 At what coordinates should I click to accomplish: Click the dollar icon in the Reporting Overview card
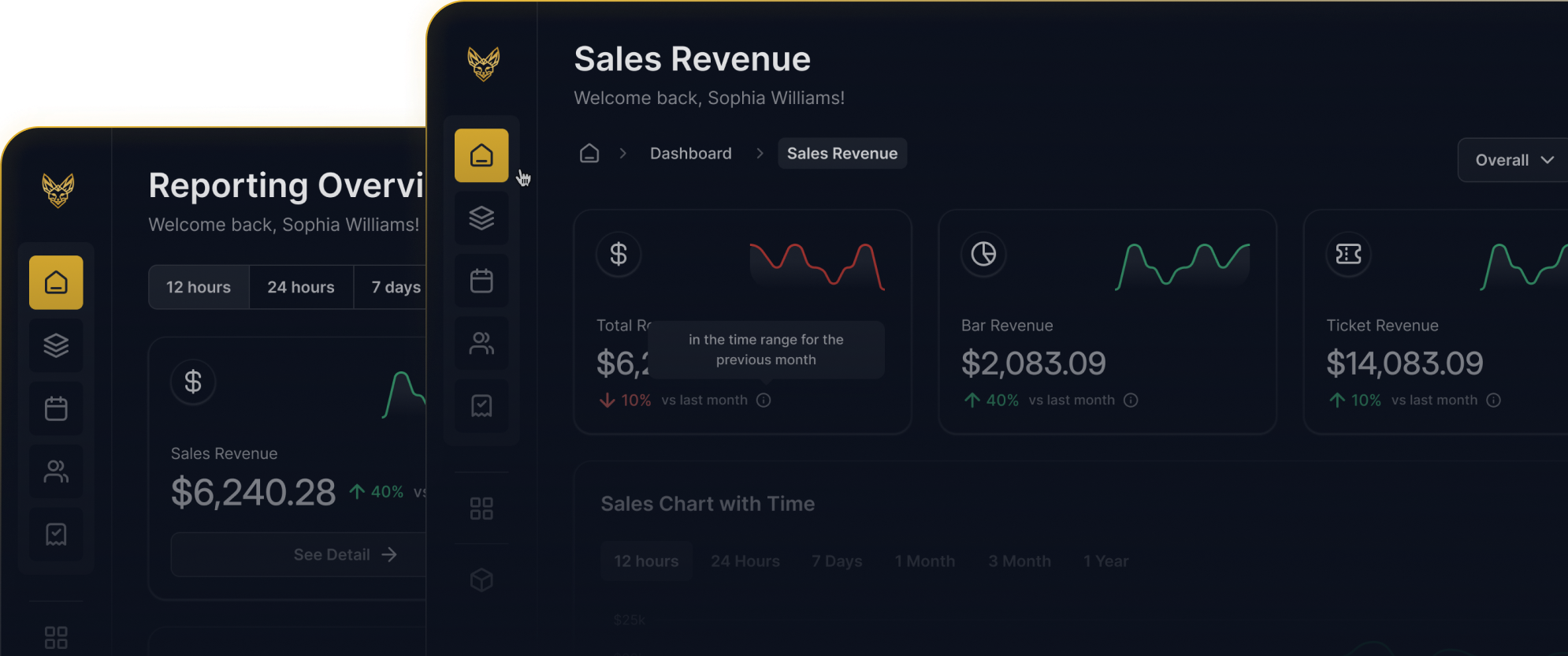(x=193, y=382)
